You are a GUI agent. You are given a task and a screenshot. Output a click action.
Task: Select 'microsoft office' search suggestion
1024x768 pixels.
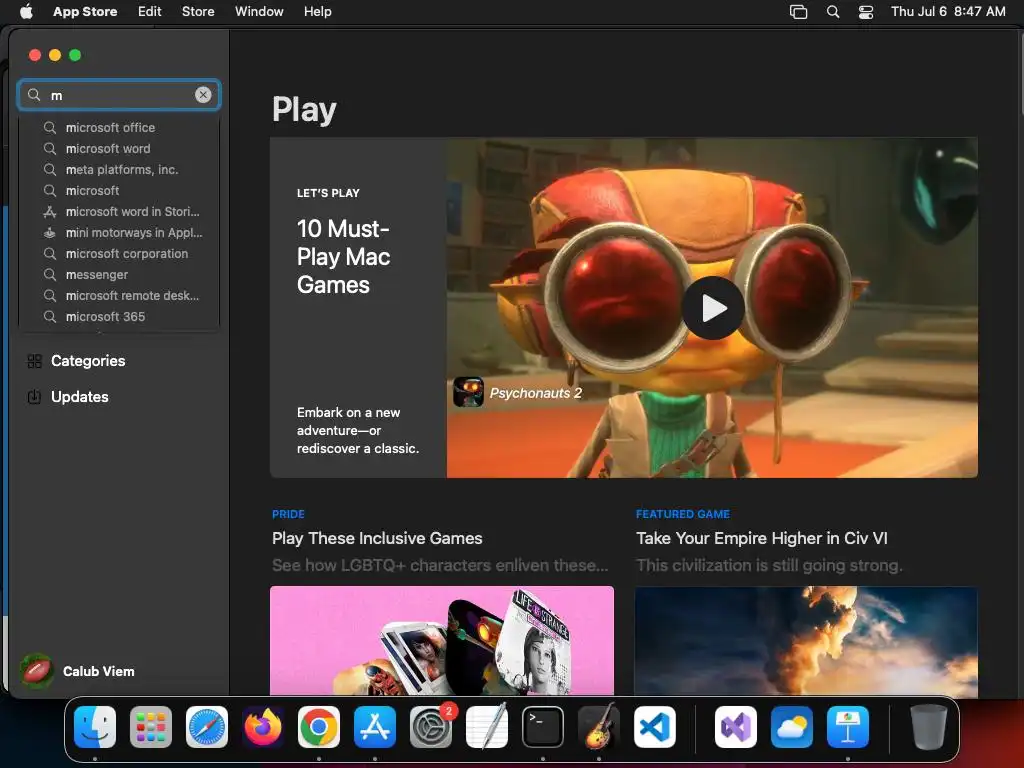point(119,127)
